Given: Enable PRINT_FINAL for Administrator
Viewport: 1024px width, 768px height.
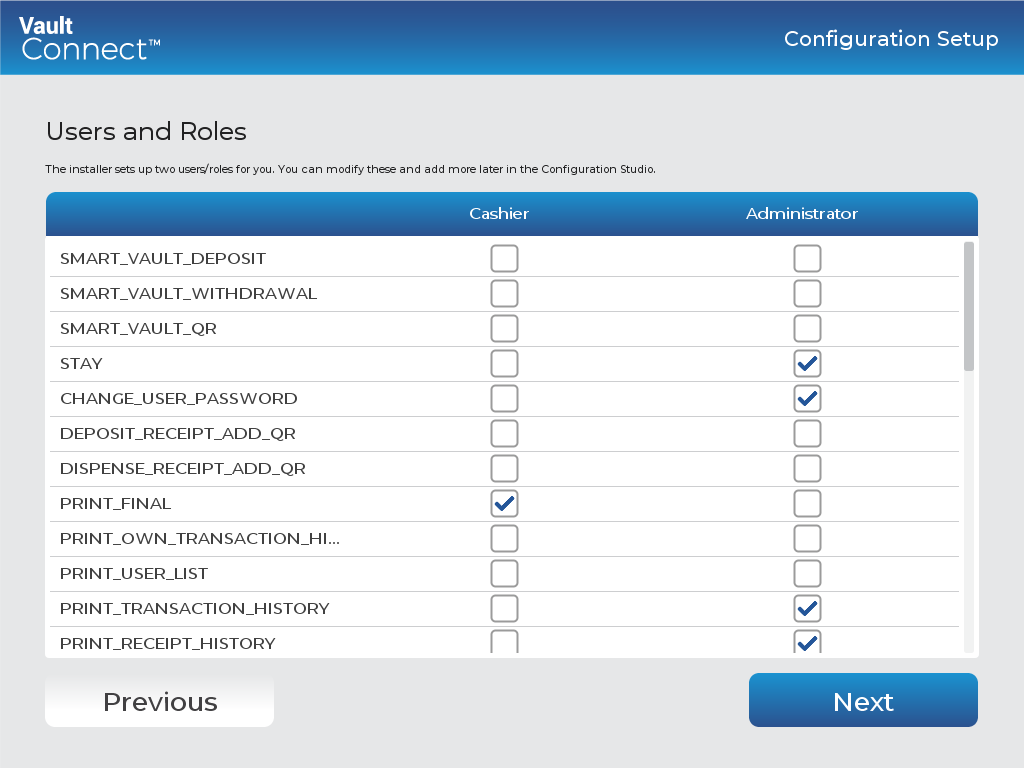Looking at the screenshot, I should (807, 504).
